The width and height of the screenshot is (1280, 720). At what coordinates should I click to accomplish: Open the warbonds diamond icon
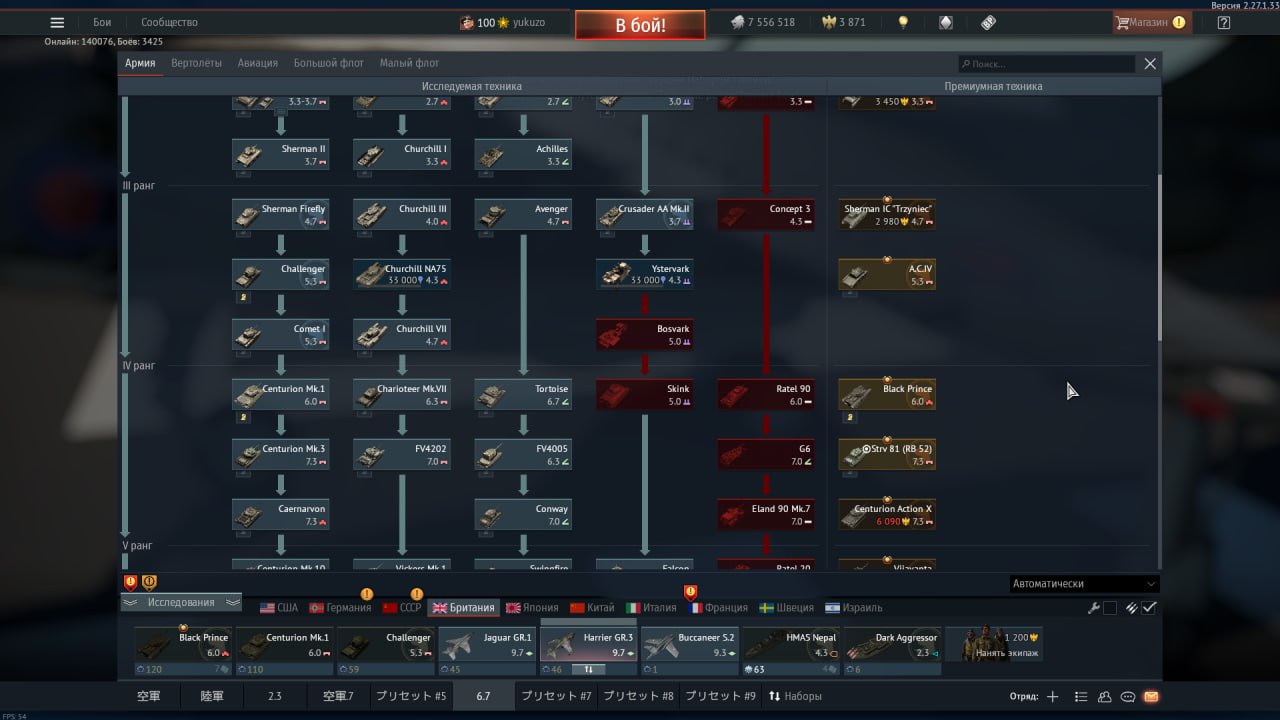tap(945, 22)
